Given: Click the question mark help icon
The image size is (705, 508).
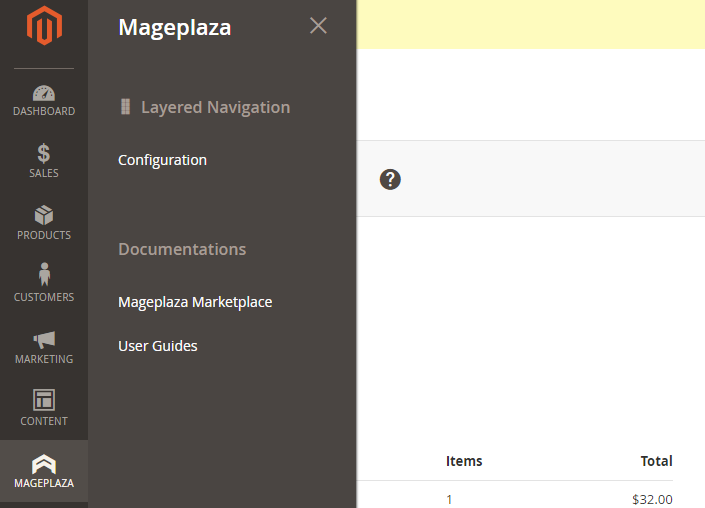Looking at the screenshot, I should [390, 179].
